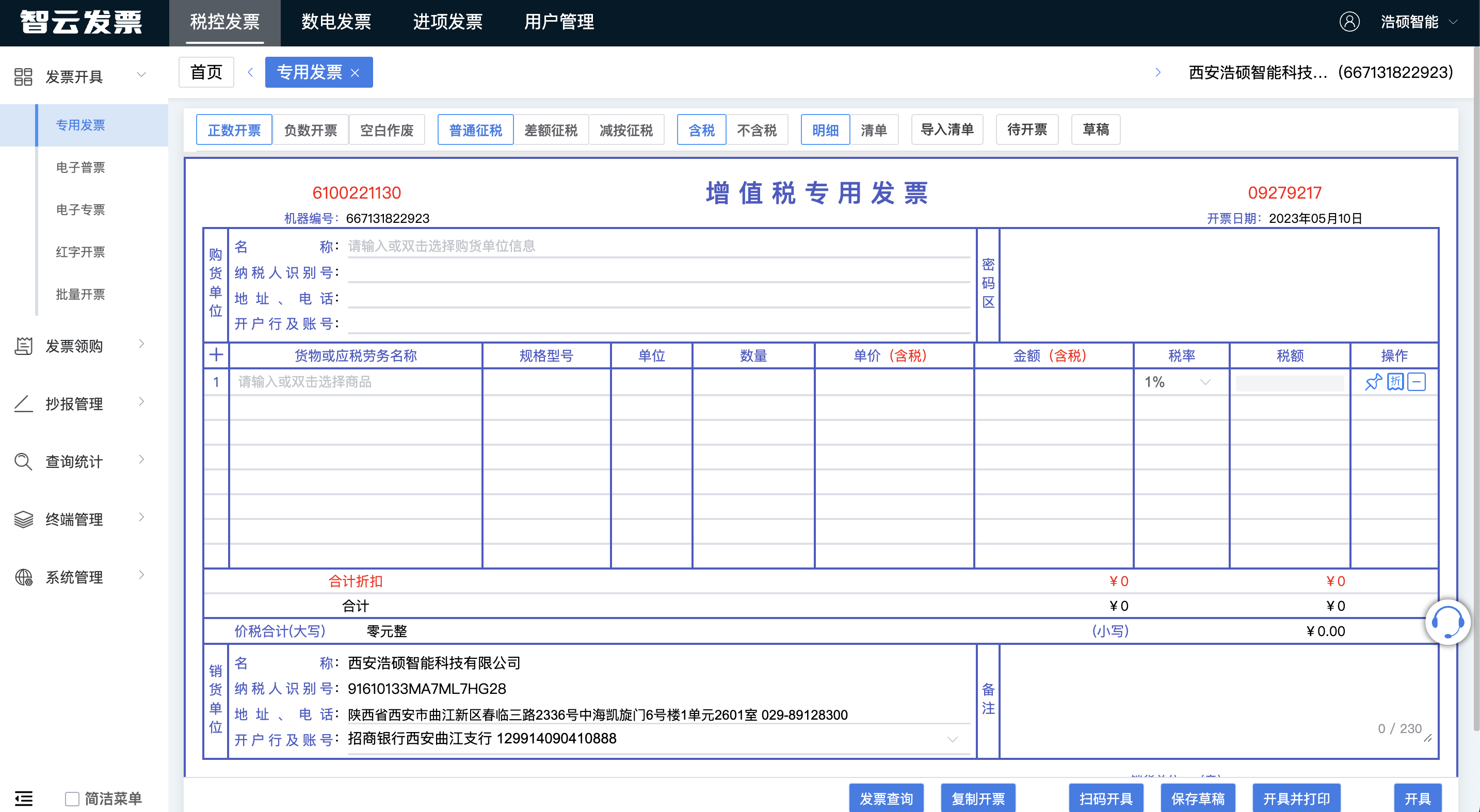1480x812 pixels.
Task: Open 电子专票 in the sidebar
Action: click(x=81, y=209)
